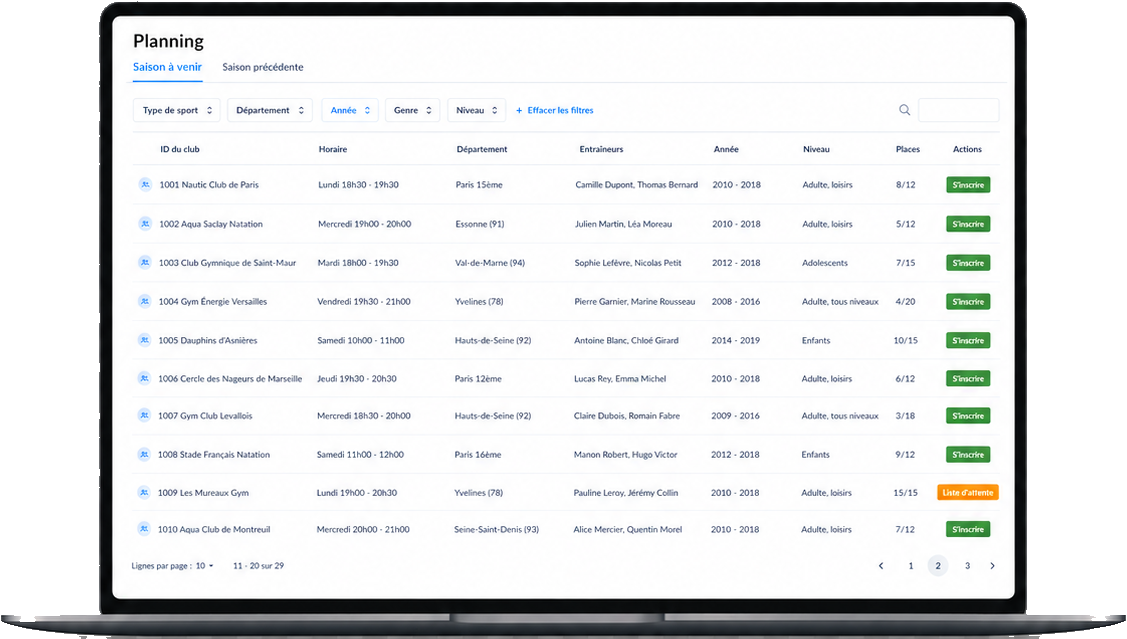Click the current page 2 button
1127x639 pixels.
tap(938, 566)
